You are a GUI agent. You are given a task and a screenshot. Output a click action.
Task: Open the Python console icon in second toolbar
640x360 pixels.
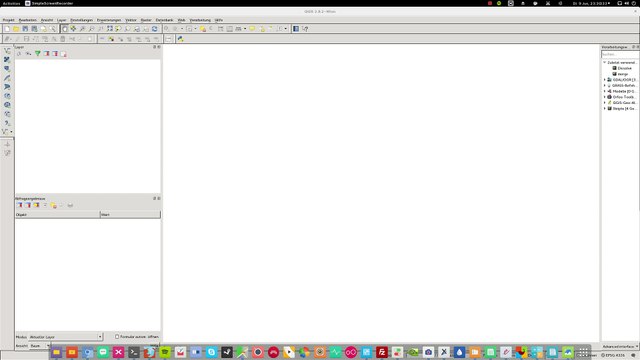tap(180, 39)
